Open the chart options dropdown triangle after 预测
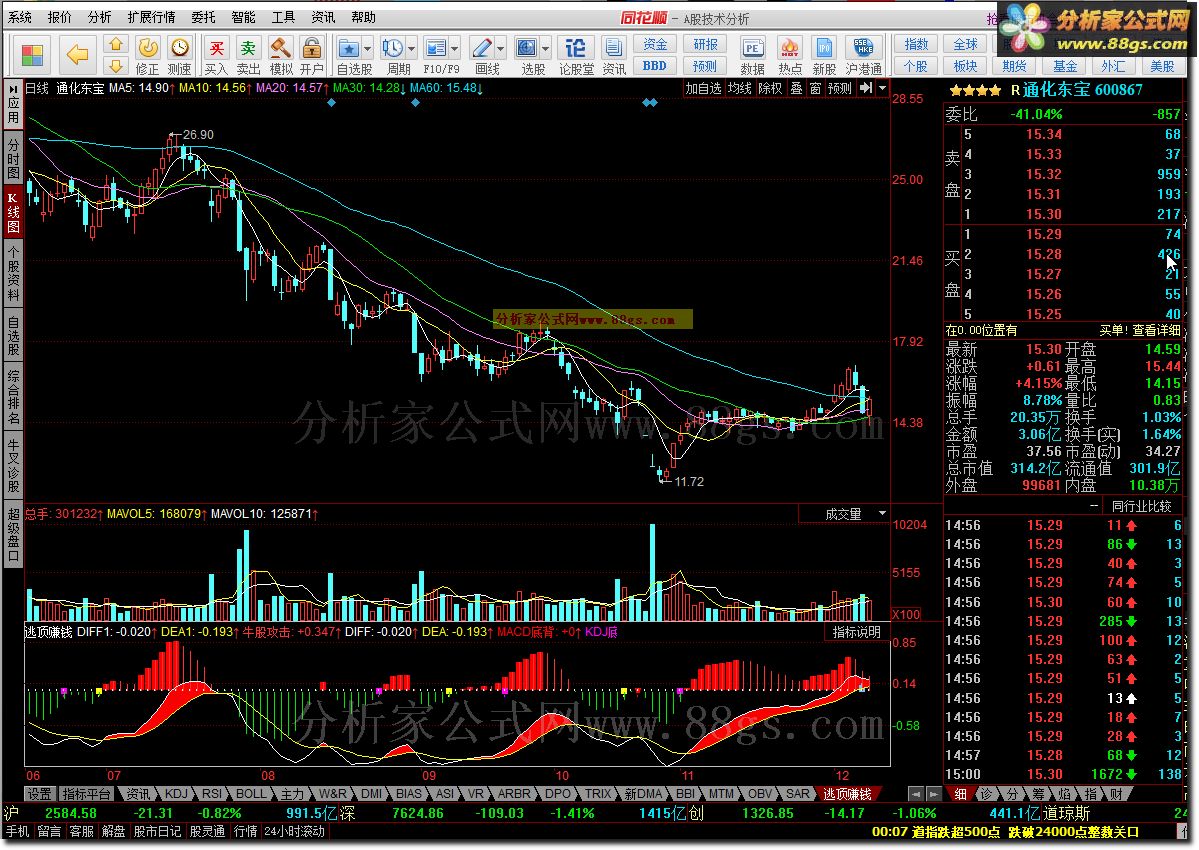 click(882, 88)
